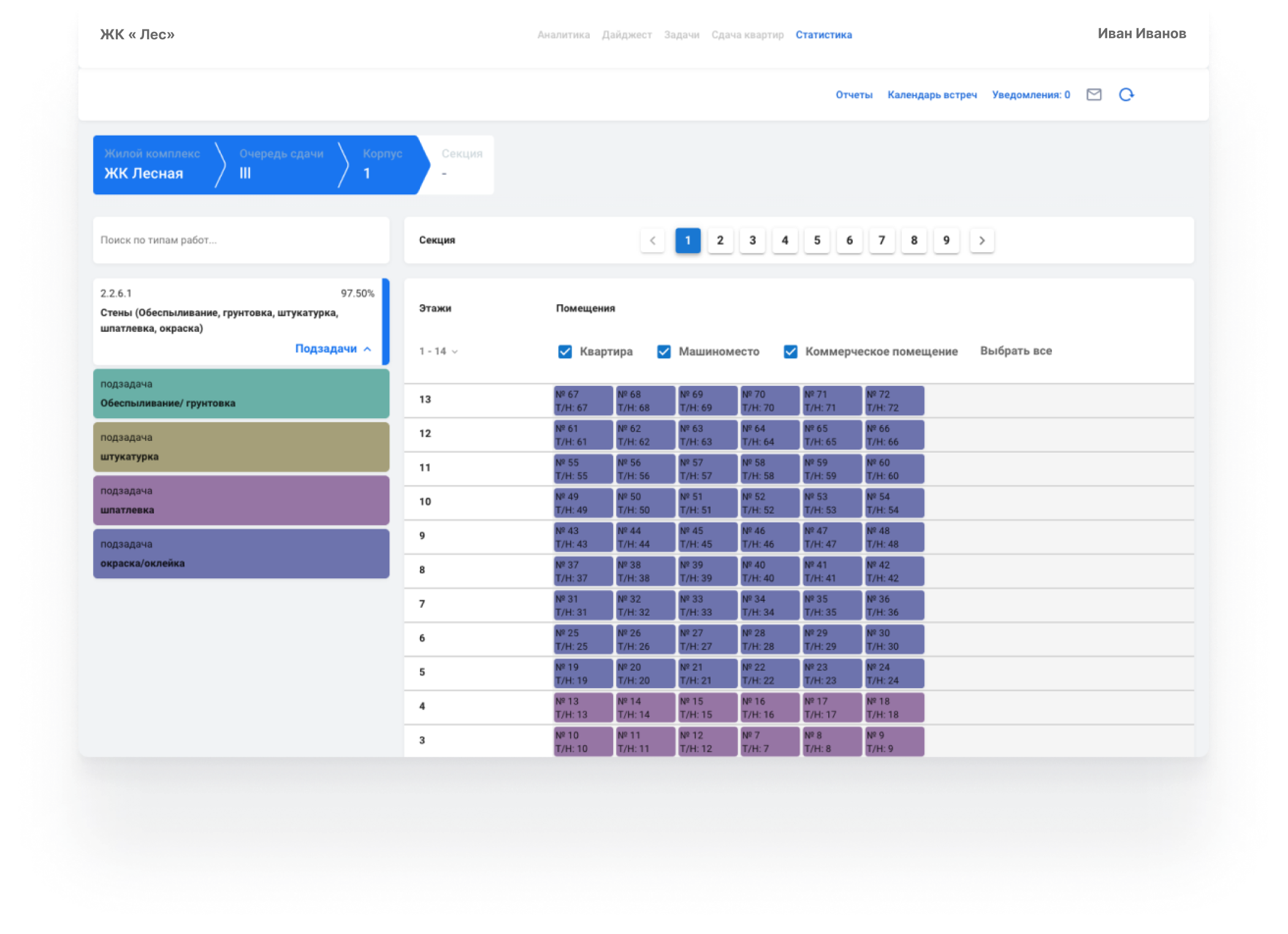The height and width of the screenshot is (934, 1288).
Task: Uncheck the Квартира checkbox
Action: pyautogui.click(x=565, y=351)
